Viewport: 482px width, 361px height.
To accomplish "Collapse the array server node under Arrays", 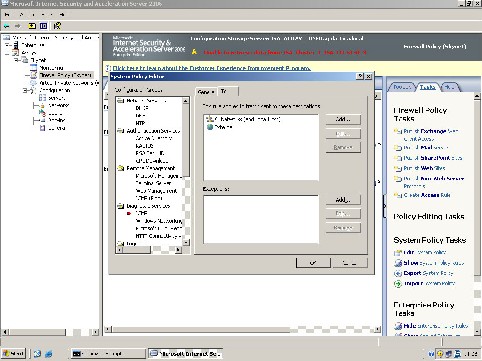I will pyautogui.click(x=16, y=60).
